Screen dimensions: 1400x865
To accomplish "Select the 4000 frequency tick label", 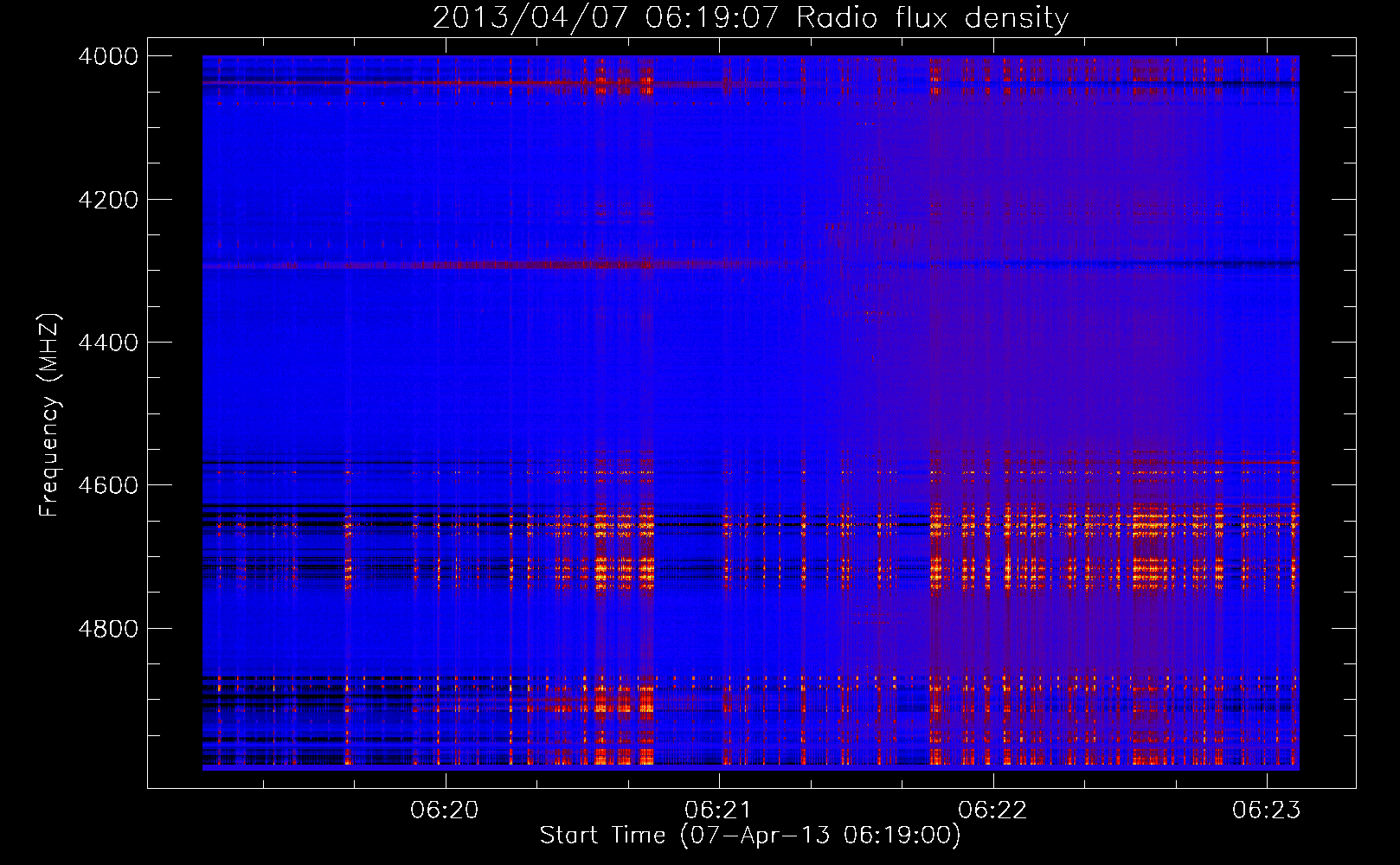I will [x=108, y=56].
